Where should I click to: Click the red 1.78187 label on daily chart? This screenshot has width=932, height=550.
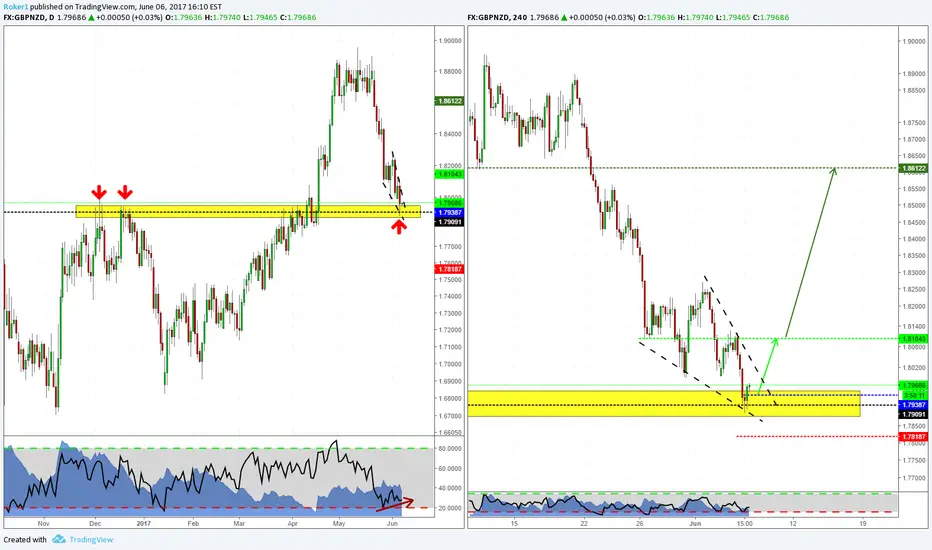(x=450, y=269)
